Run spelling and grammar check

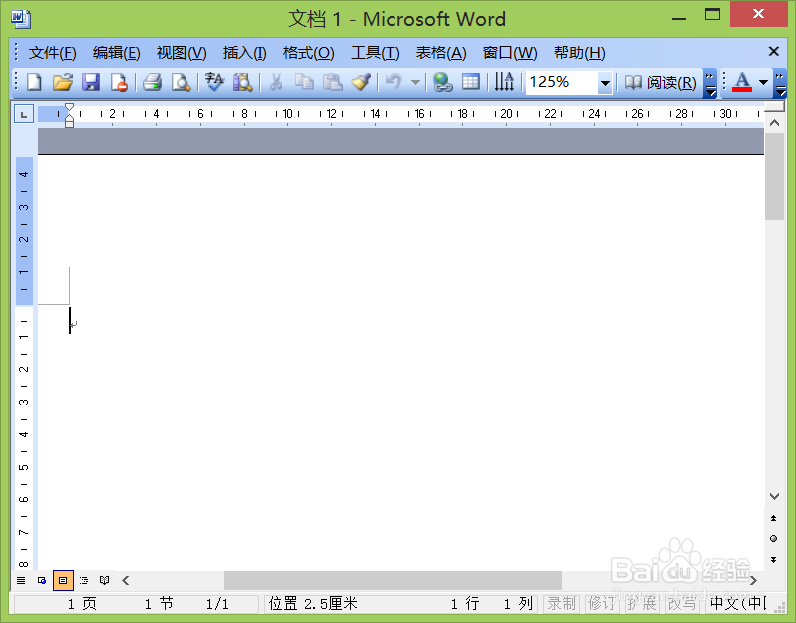point(214,82)
